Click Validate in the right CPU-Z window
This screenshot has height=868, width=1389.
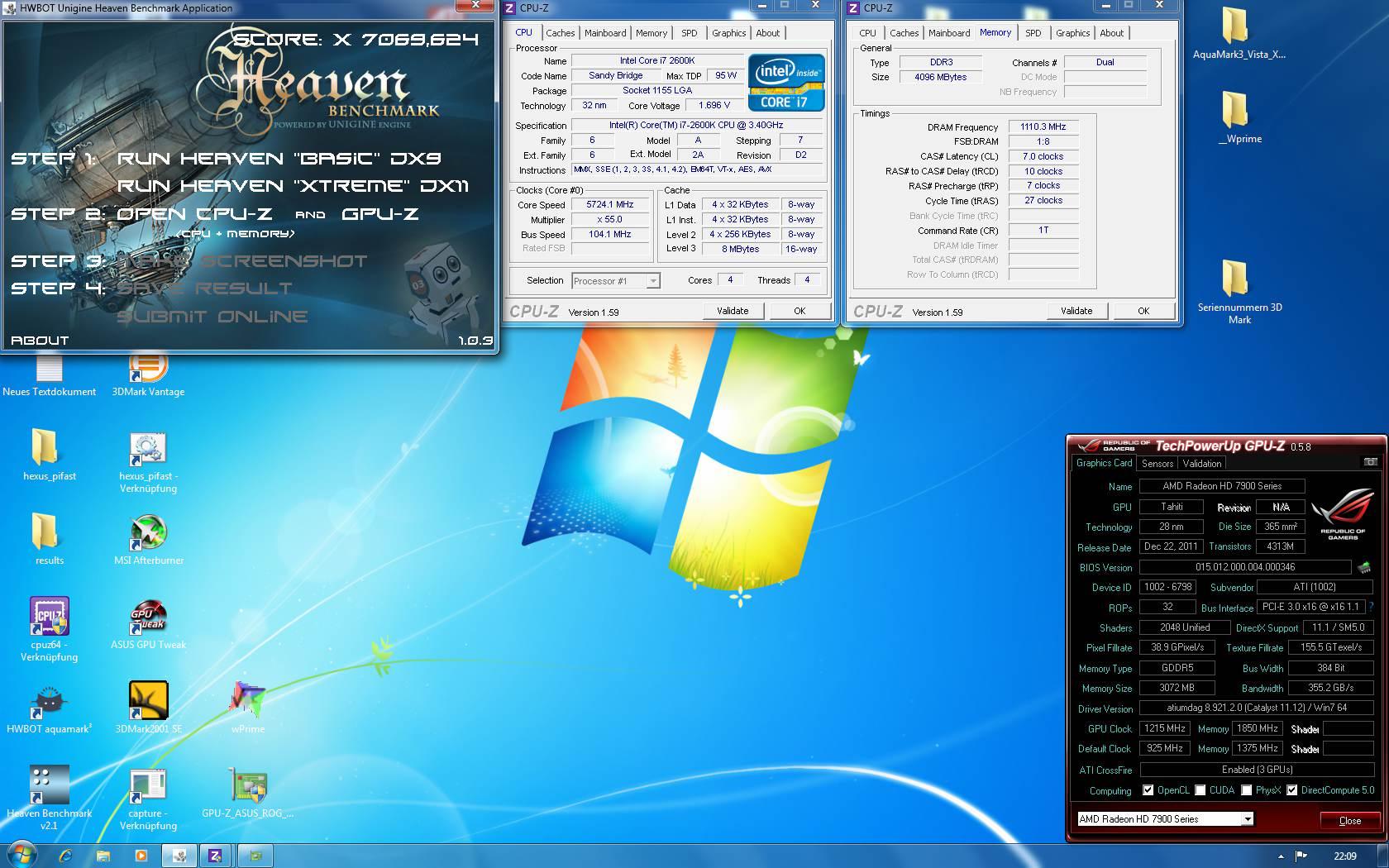(1076, 311)
